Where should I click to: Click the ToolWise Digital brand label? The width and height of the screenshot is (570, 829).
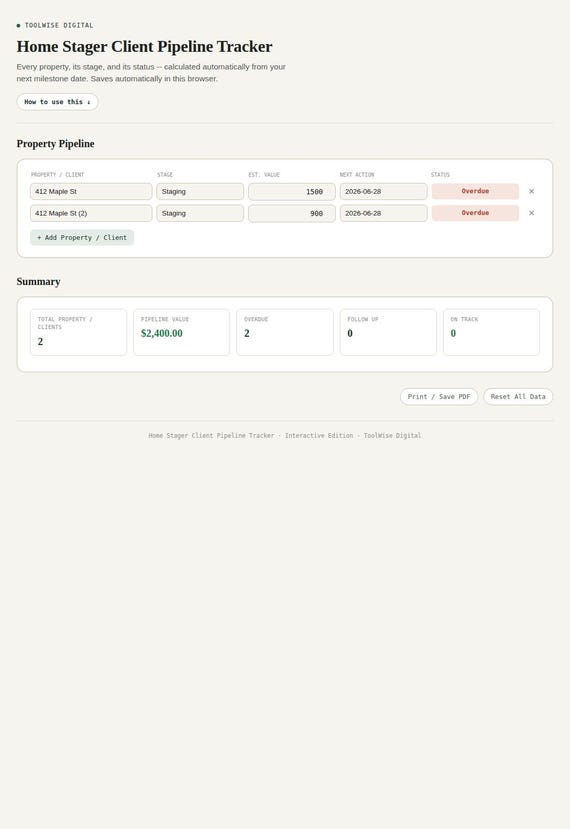[59, 25]
